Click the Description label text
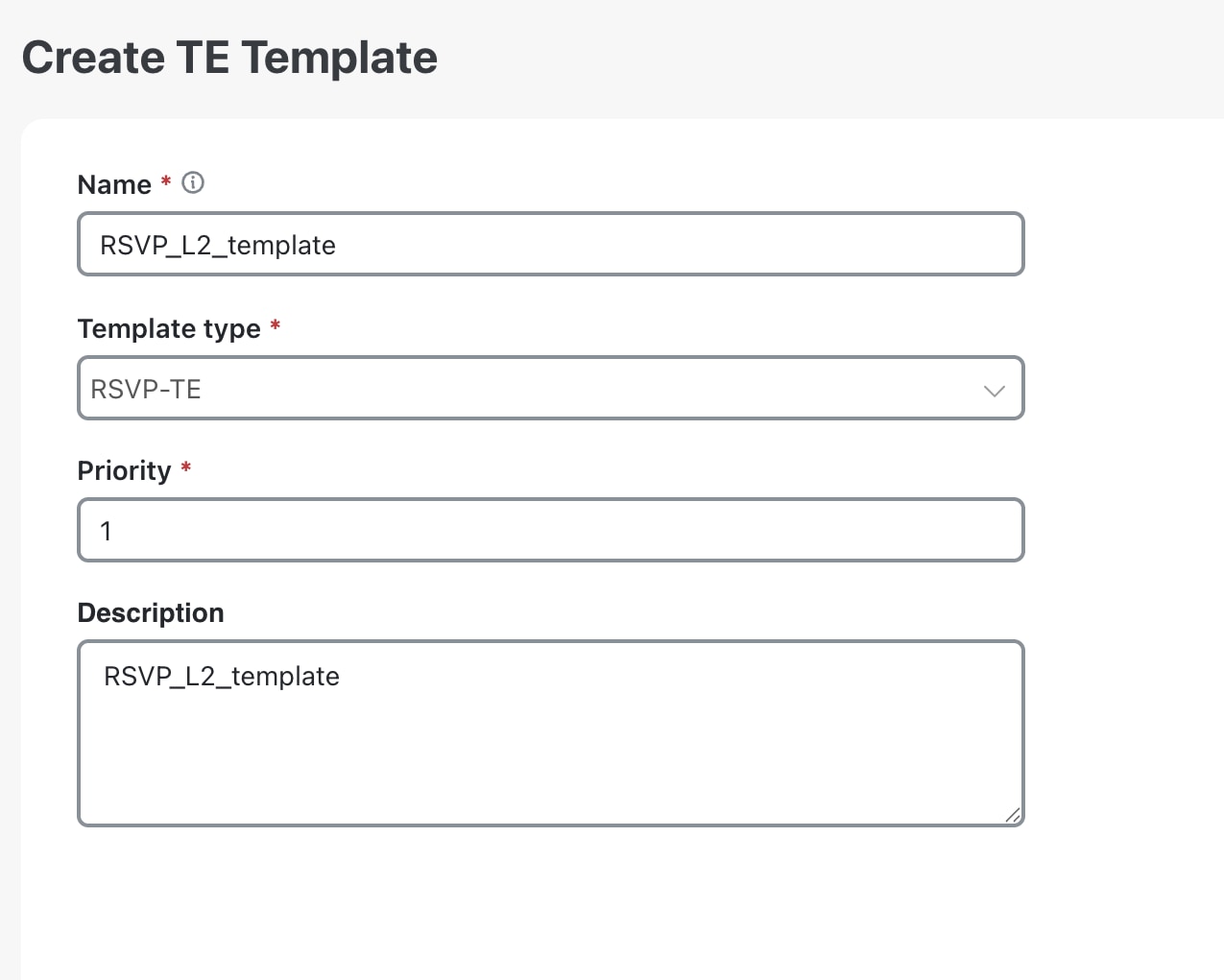Viewport: 1224px width, 980px height. point(150,612)
